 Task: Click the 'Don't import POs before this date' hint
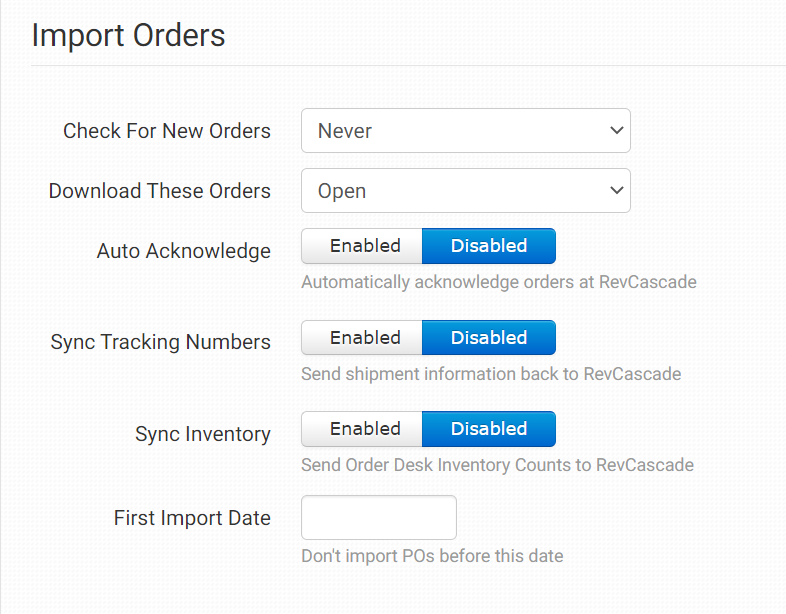(x=432, y=555)
